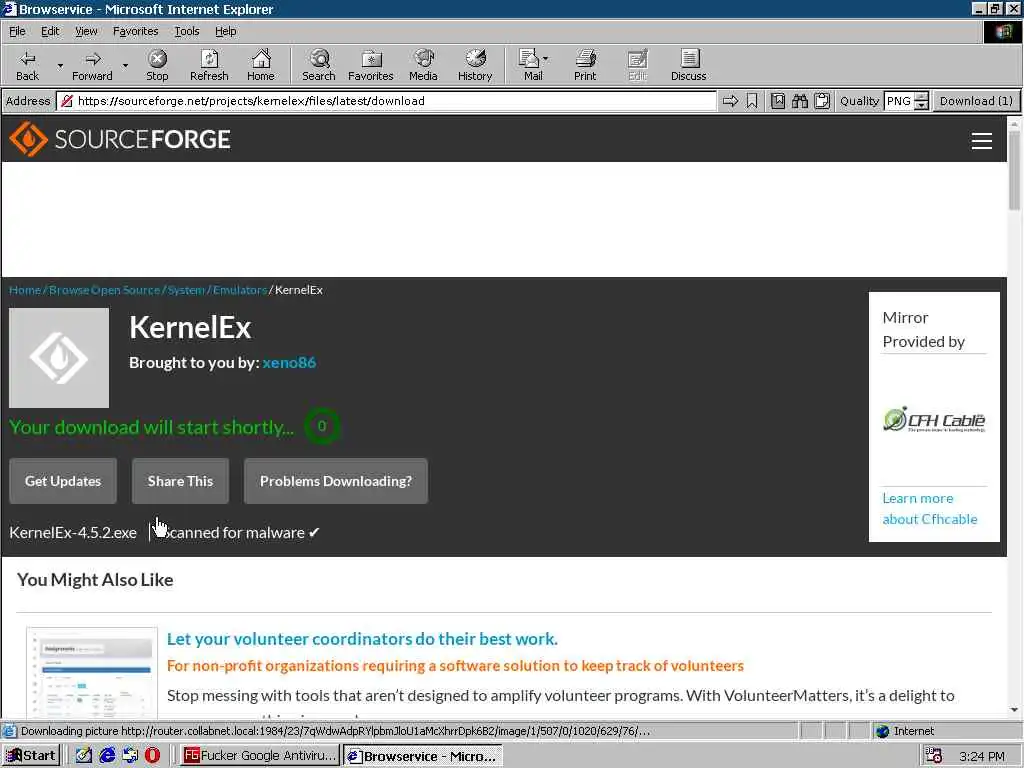Open the Media toolbar button
Image resolution: width=1024 pixels, height=768 pixels.
(x=423, y=65)
